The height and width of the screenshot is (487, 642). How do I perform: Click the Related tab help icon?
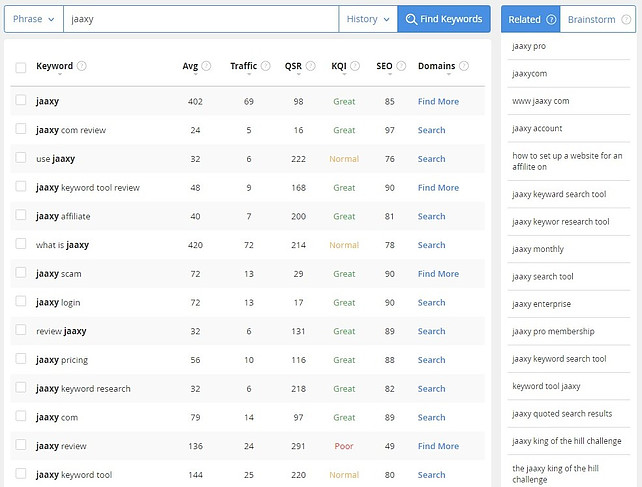[x=552, y=19]
